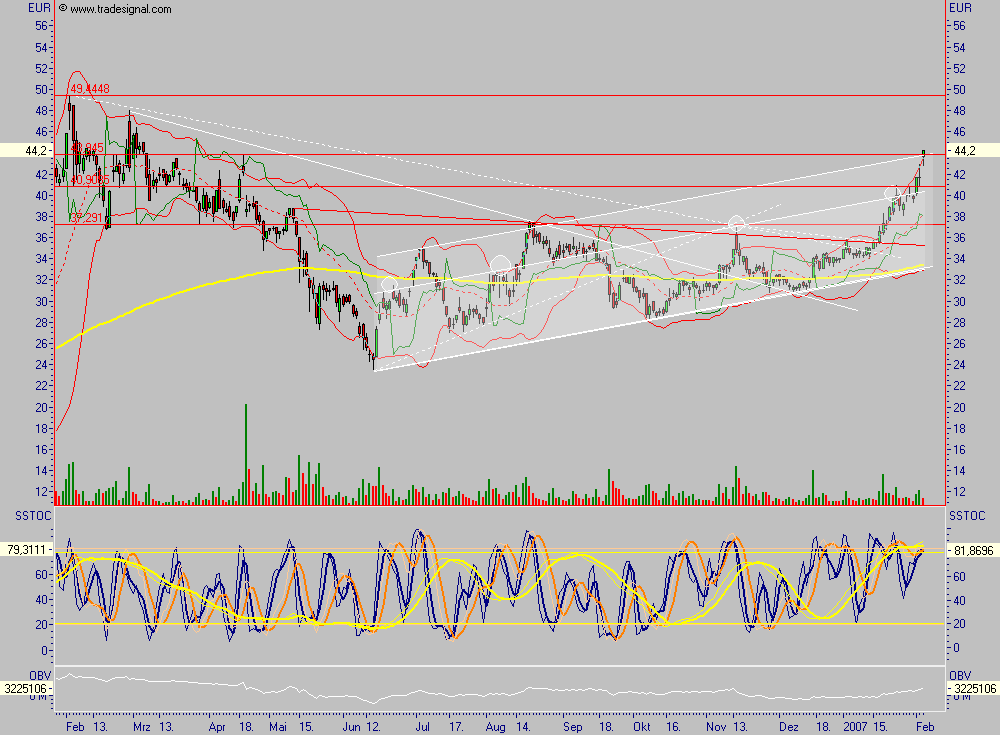
Task: Click the red 43,845 level label
Action: point(87,148)
